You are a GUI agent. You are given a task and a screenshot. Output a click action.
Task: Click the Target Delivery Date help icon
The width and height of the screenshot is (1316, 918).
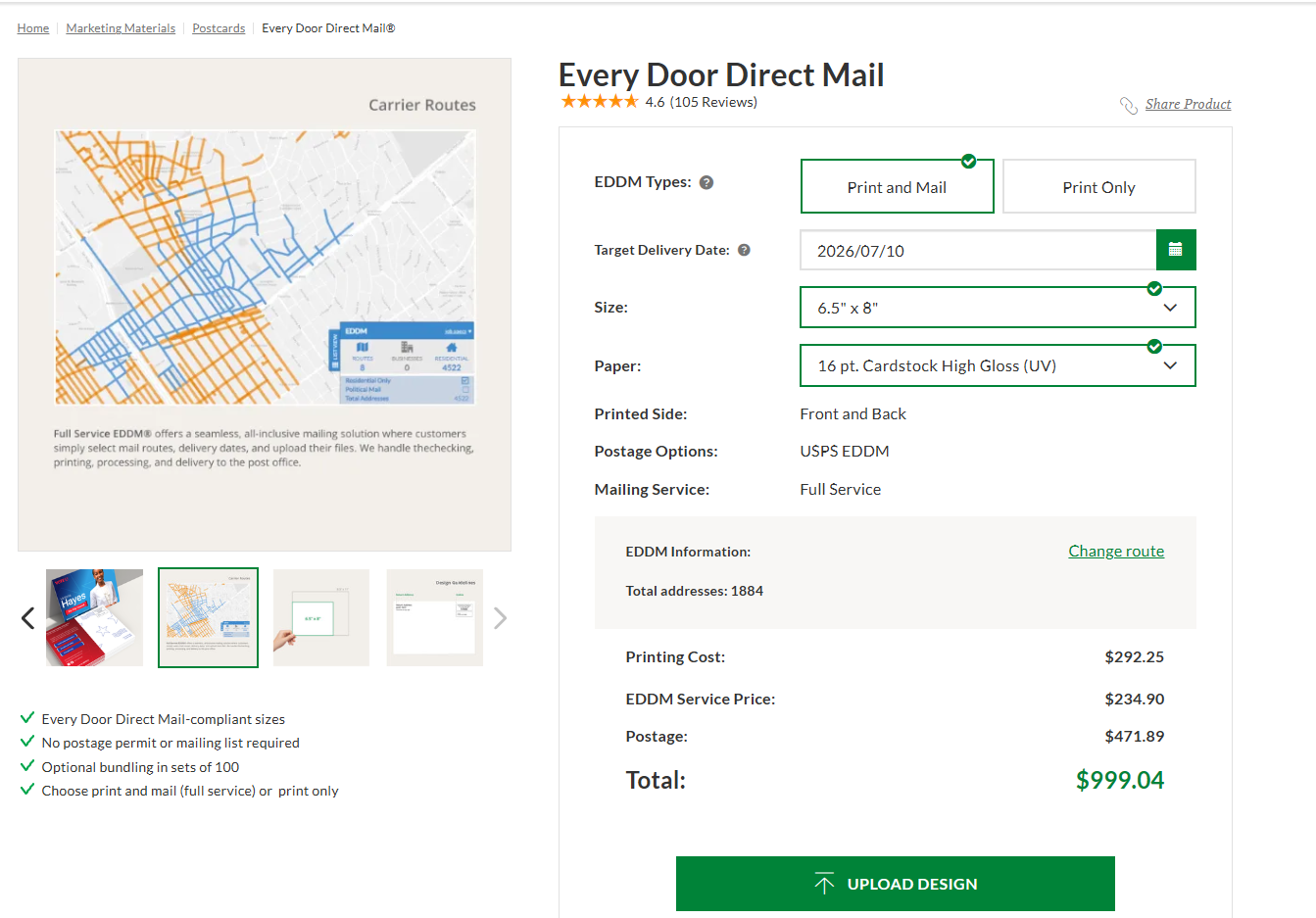[x=744, y=250]
